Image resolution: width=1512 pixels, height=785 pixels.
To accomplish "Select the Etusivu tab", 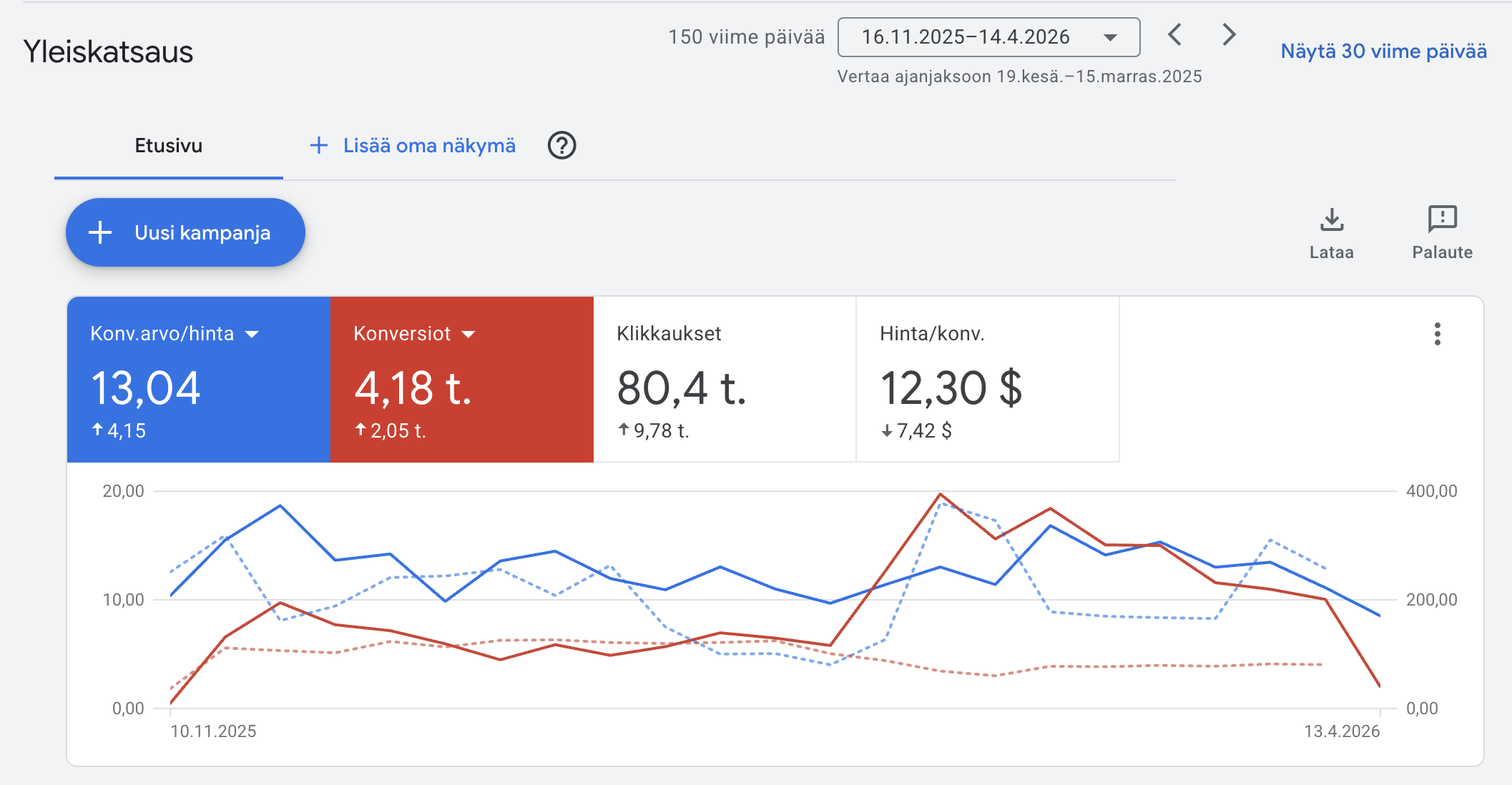I will (x=169, y=146).
